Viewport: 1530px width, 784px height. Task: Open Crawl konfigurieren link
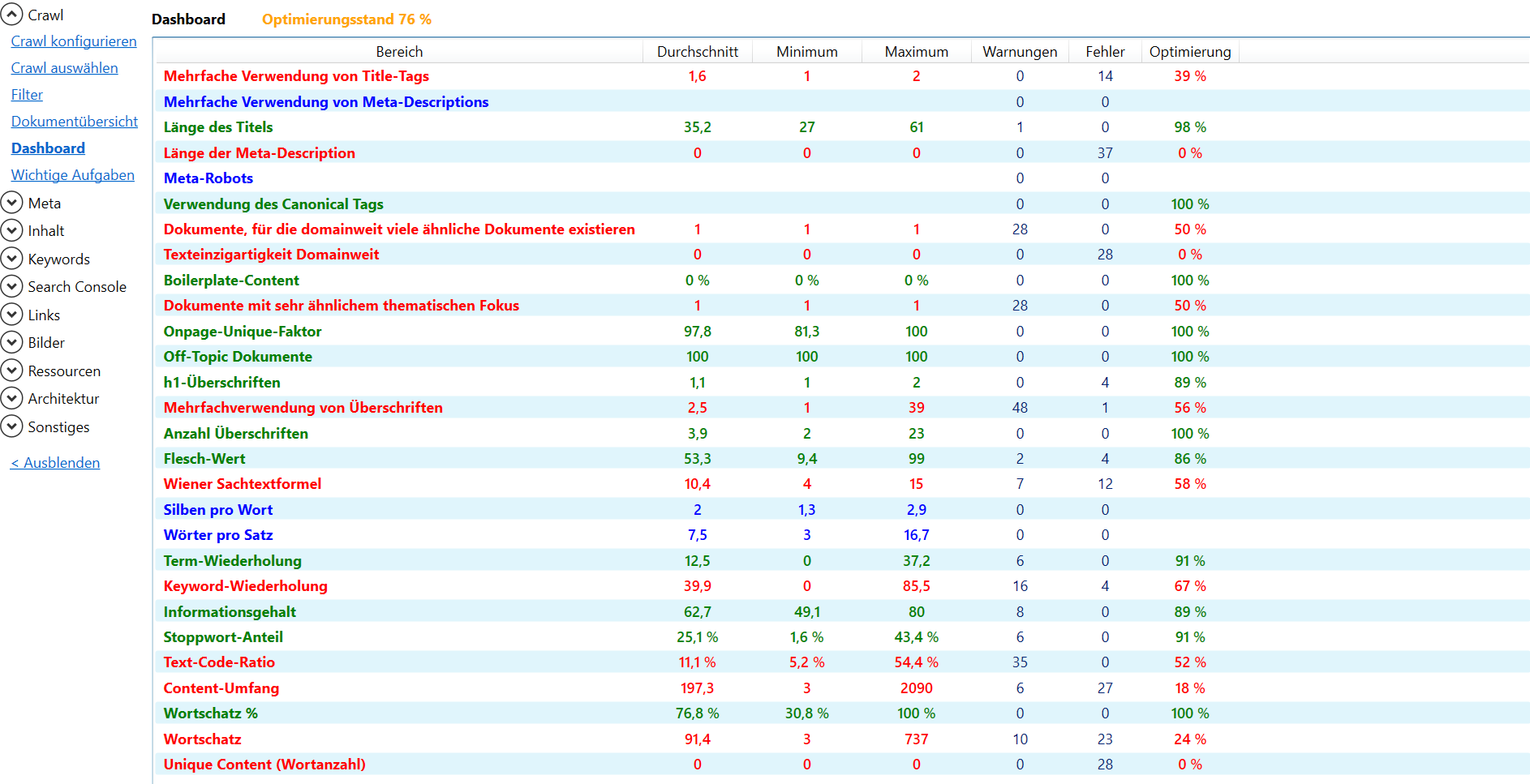74,41
